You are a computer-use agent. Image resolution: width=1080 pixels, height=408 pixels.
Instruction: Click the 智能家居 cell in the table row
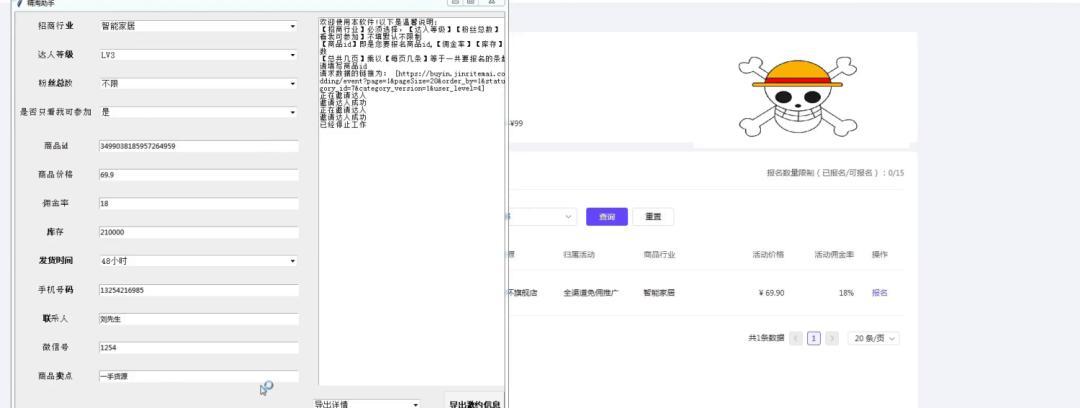659,293
